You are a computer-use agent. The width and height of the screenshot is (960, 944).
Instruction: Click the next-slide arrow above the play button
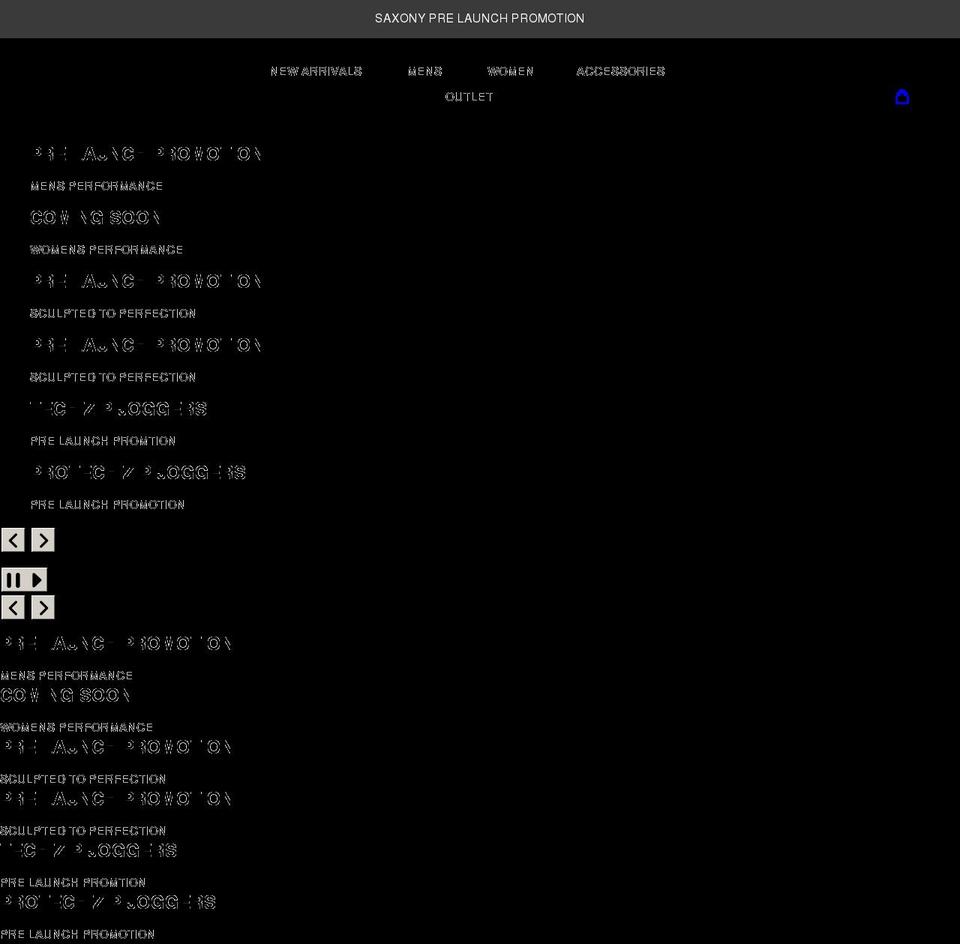(x=43, y=540)
